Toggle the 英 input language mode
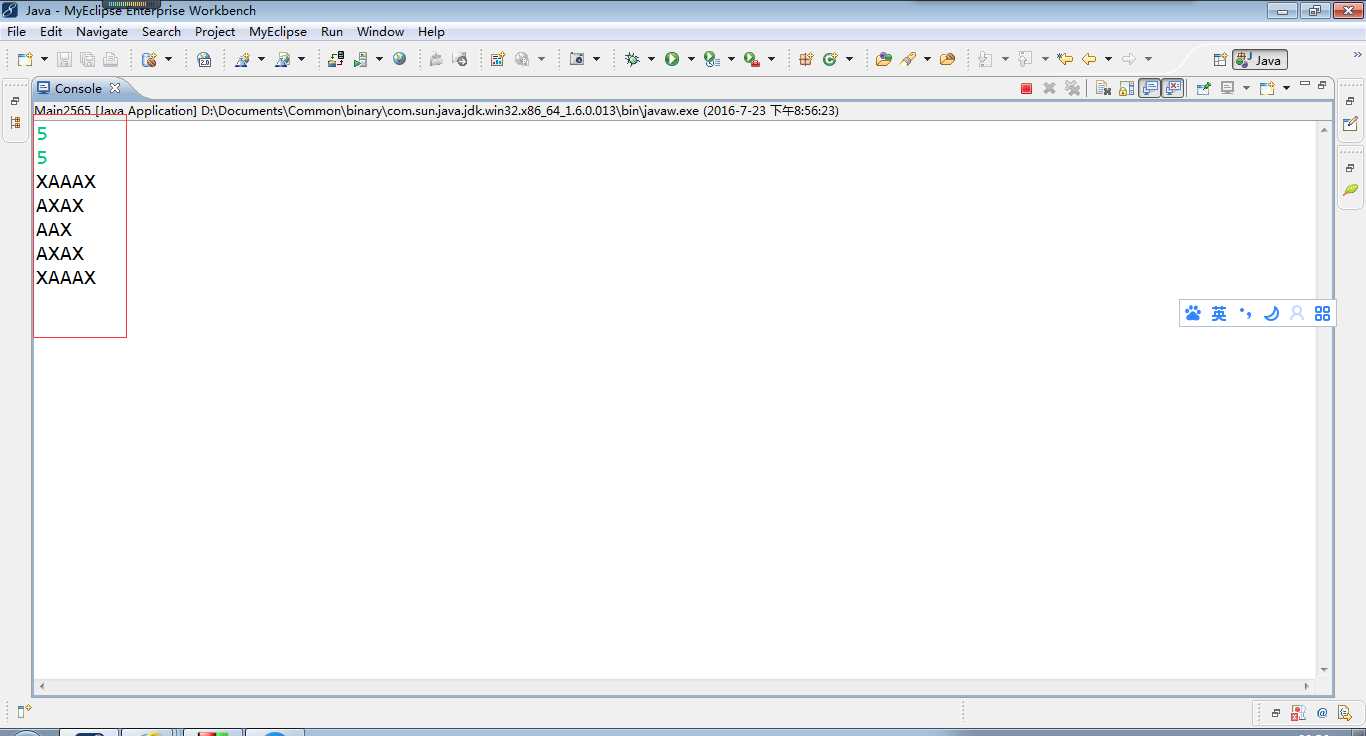This screenshot has width=1366, height=736. click(x=1219, y=314)
